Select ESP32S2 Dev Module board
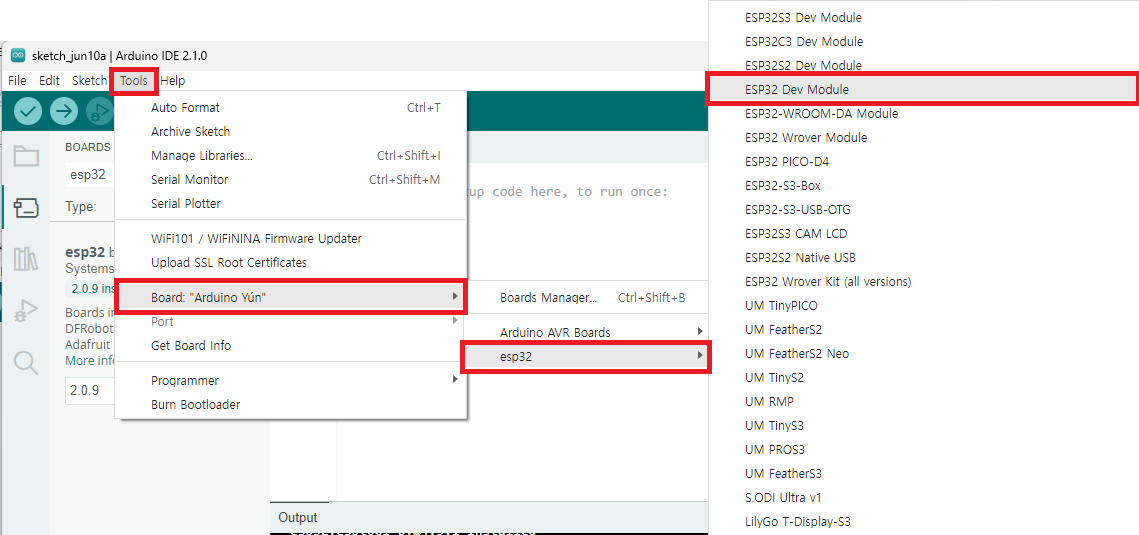The width and height of the screenshot is (1139, 535). 923,65
